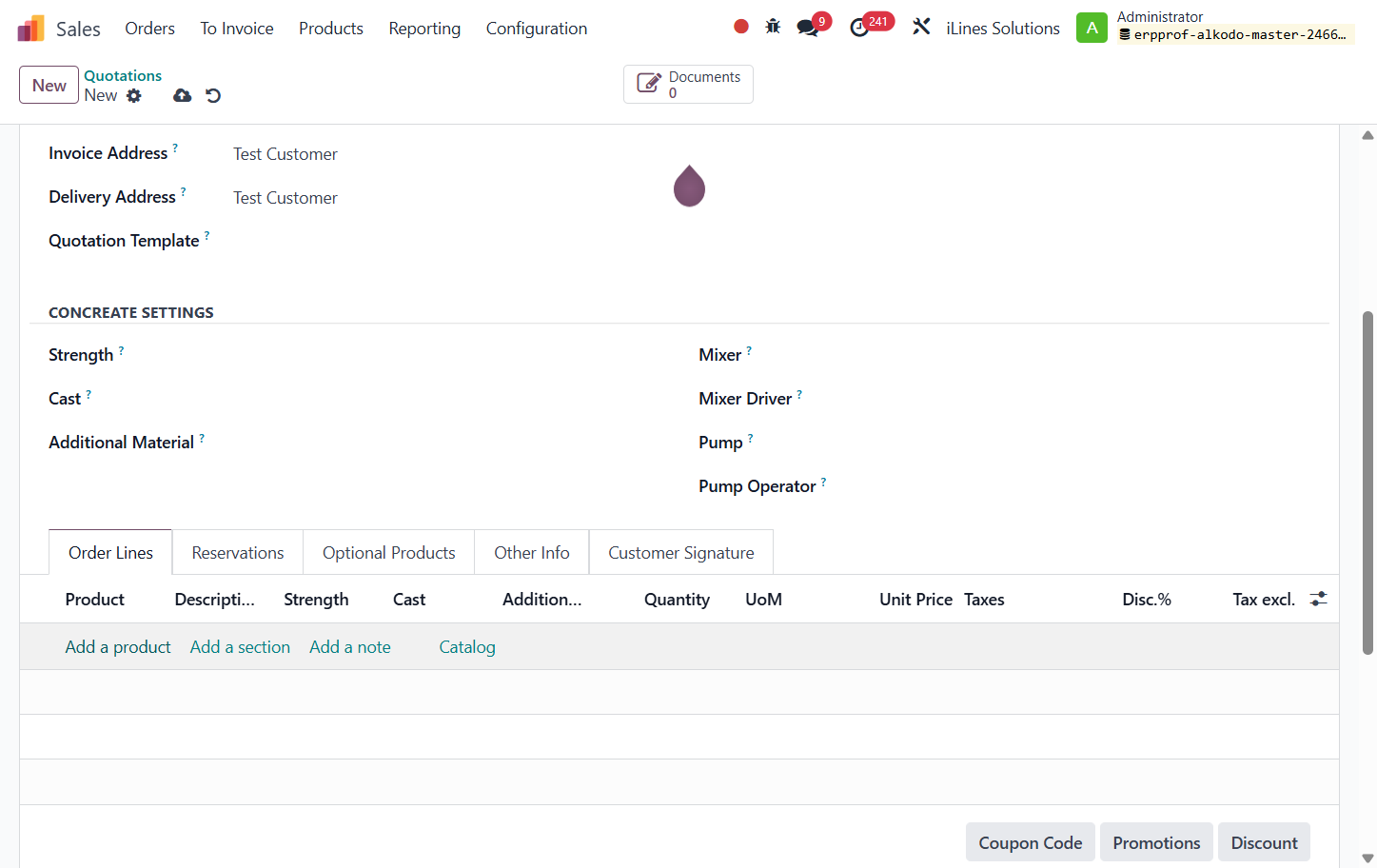1377x868 pixels.
Task: Open the bug debug tools icon
Action: [773, 27]
